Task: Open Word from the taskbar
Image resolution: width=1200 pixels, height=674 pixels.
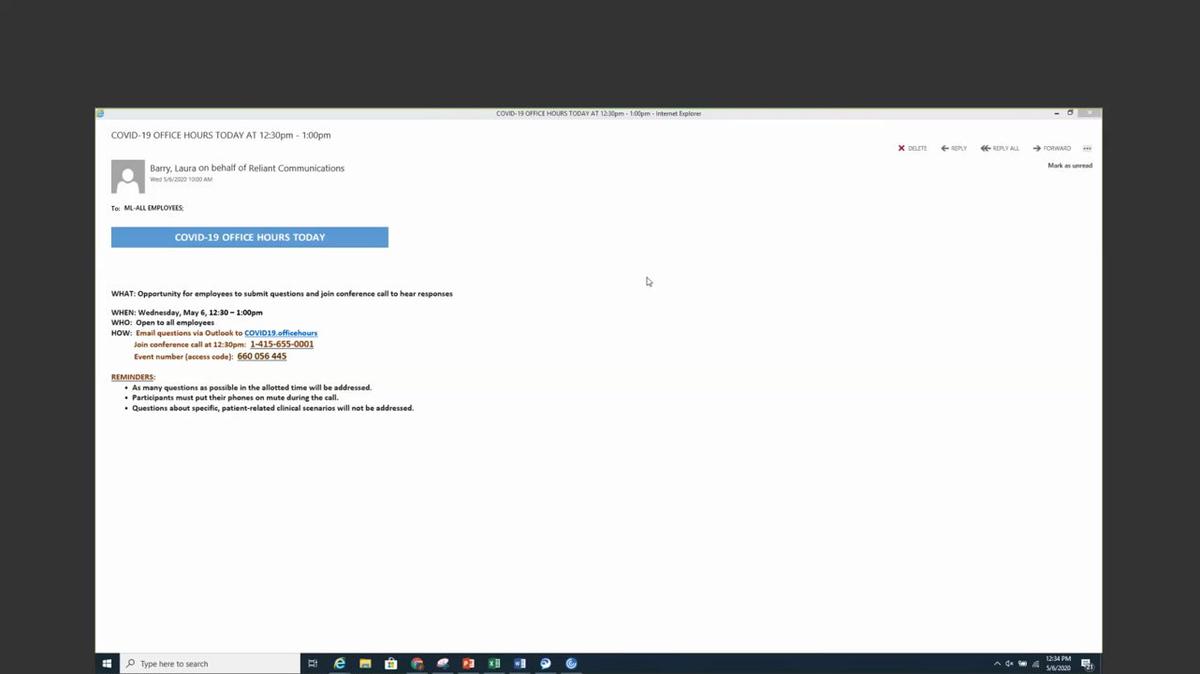Action: click(x=519, y=663)
